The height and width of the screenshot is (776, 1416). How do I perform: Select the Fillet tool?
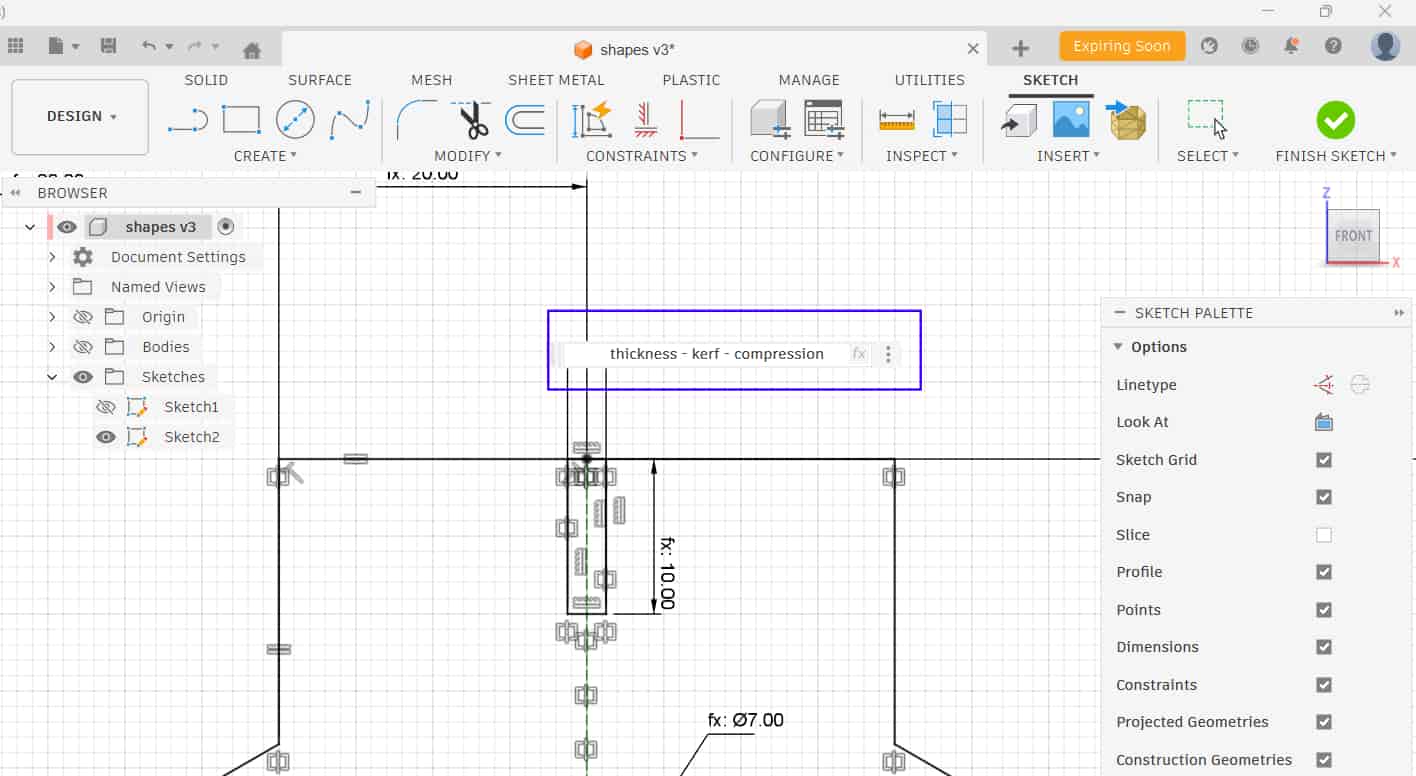(418, 120)
